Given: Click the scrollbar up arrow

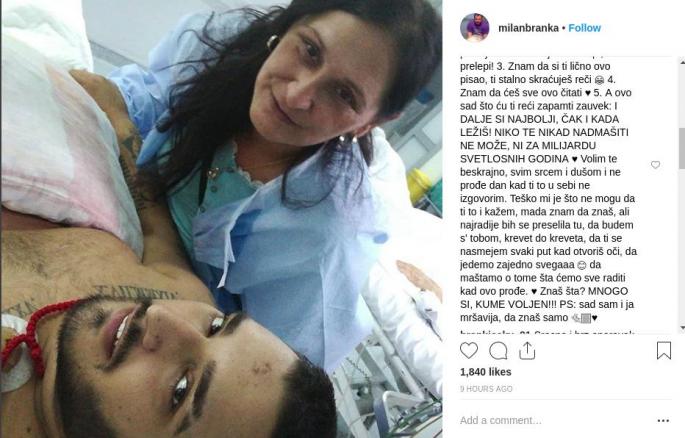Looking at the screenshot, I should [x=682, y=62].
